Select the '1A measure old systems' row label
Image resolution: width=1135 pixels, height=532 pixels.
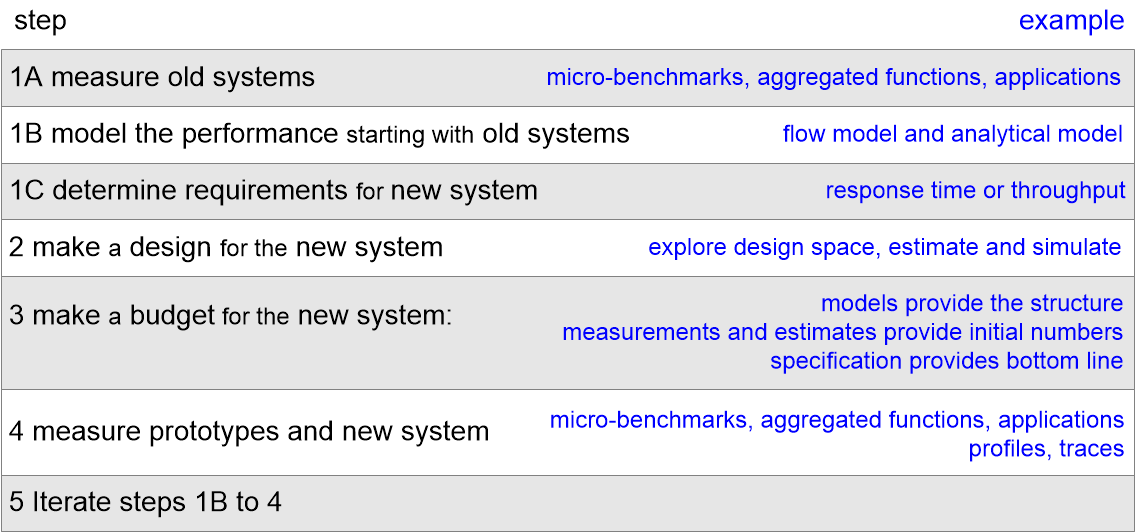162,77
